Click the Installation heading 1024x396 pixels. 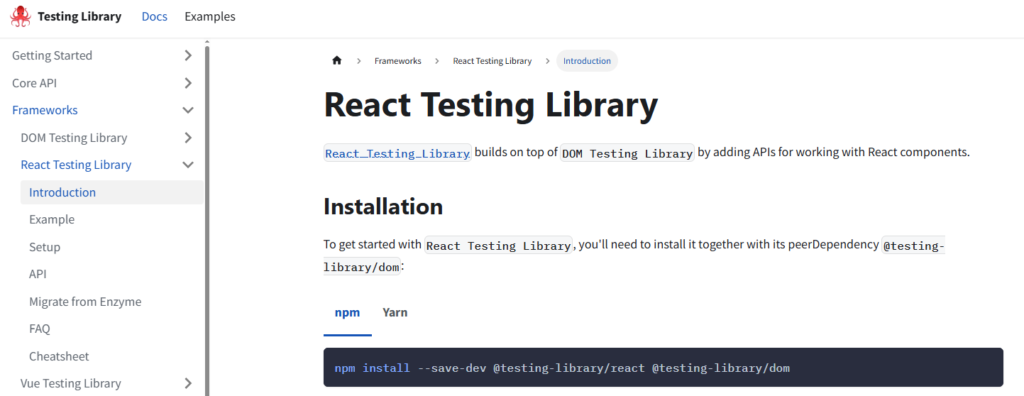tap(383, 206)
